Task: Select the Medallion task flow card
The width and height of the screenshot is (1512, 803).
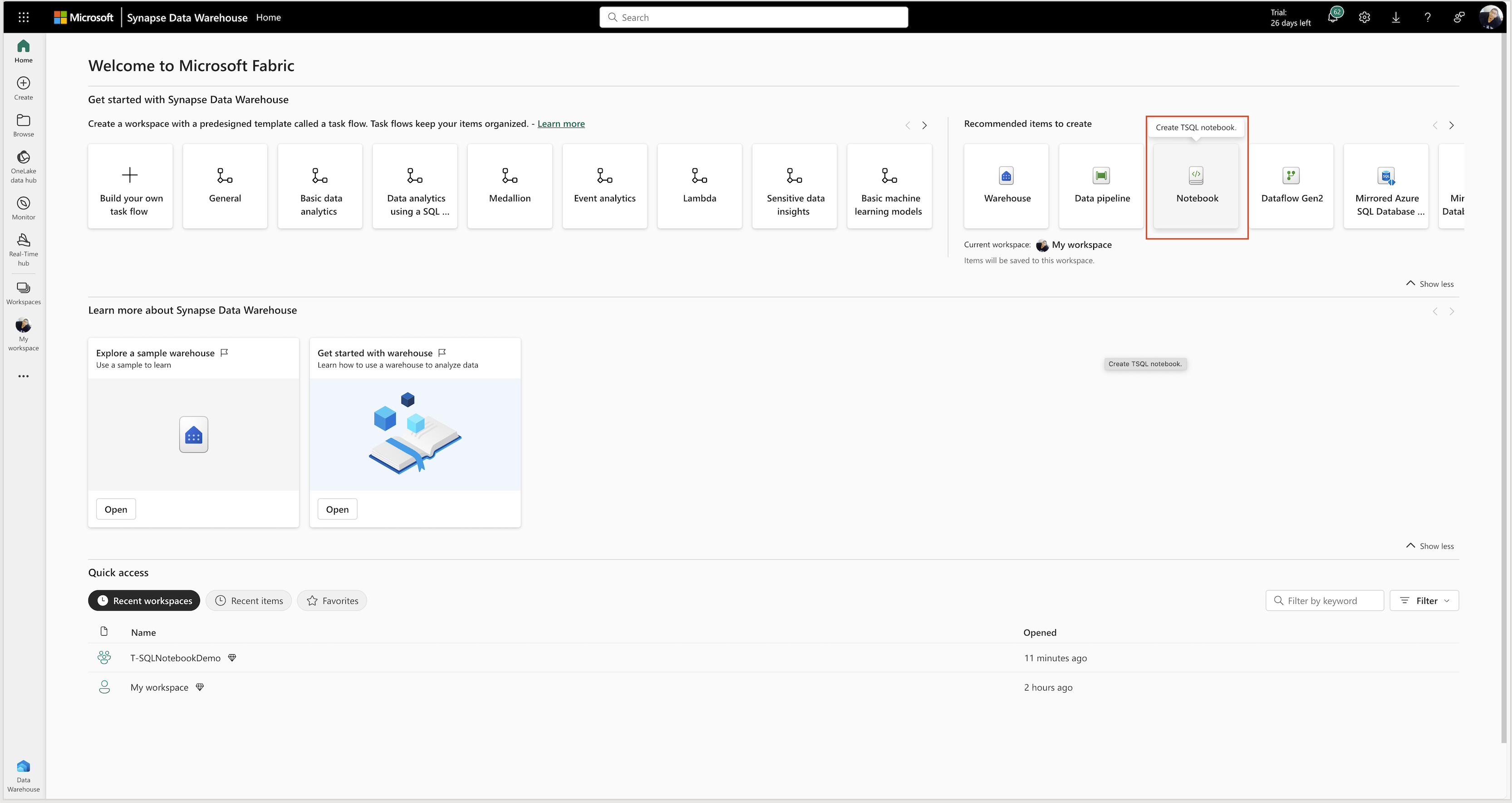Action: coord(510,186)
